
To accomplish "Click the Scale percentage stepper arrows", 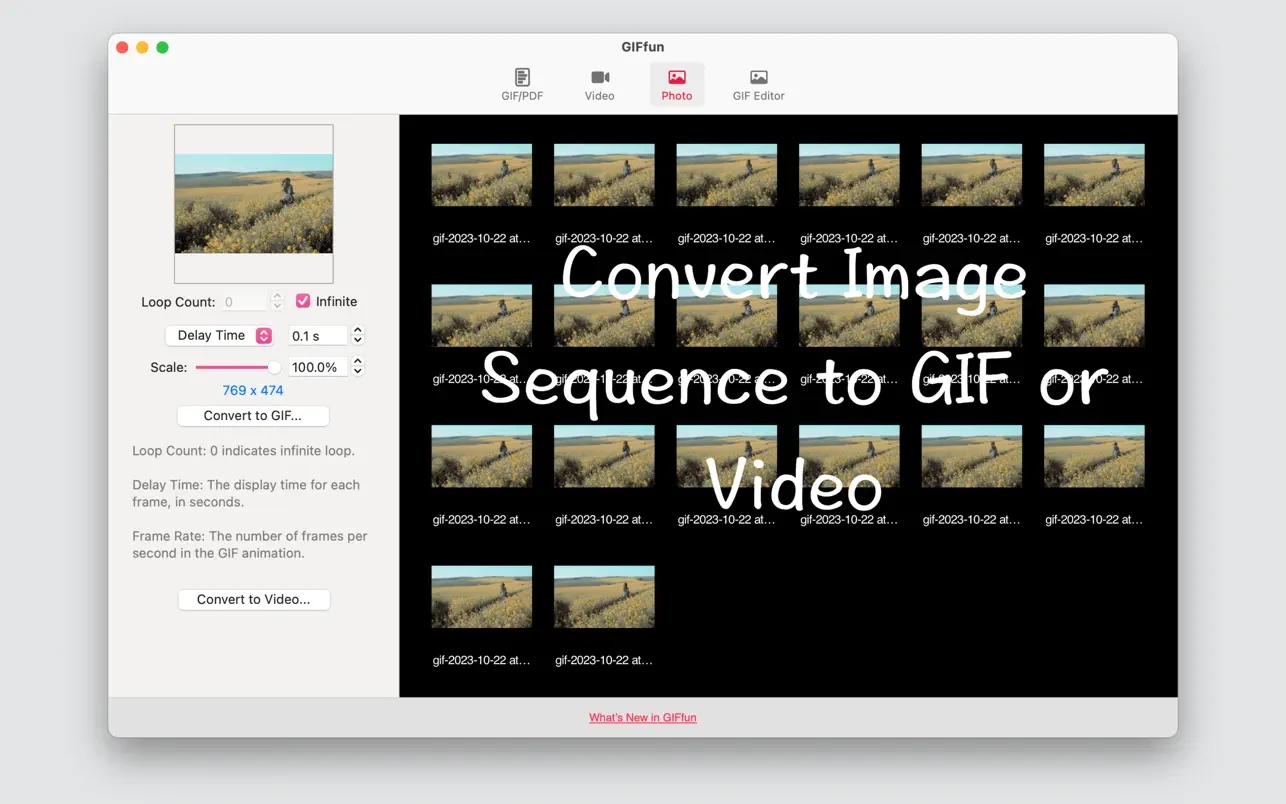I will [x=358, y=367].
